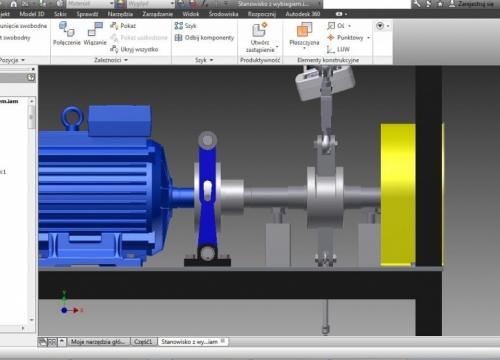Click the tile windows icon at bottom
The width and height of the screenshot is (500, 360).
(x=52, y=342)
